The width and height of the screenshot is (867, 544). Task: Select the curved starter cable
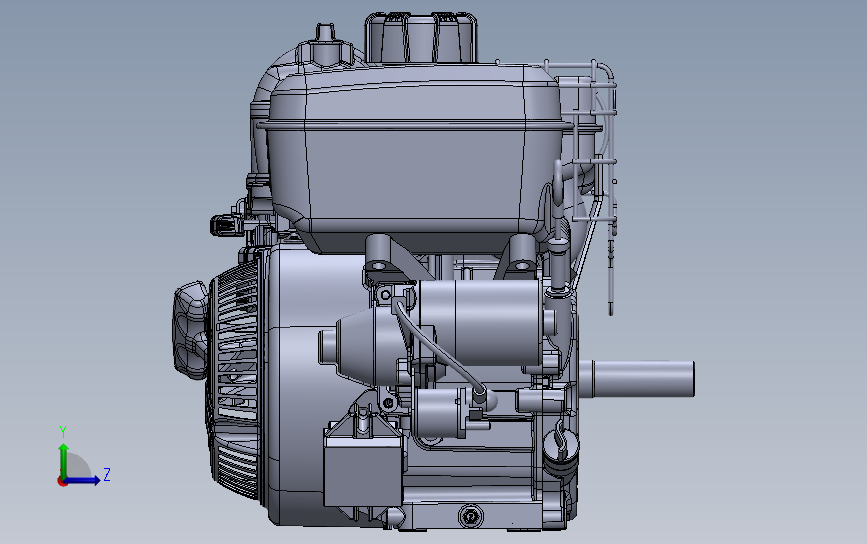click(438, 348)
